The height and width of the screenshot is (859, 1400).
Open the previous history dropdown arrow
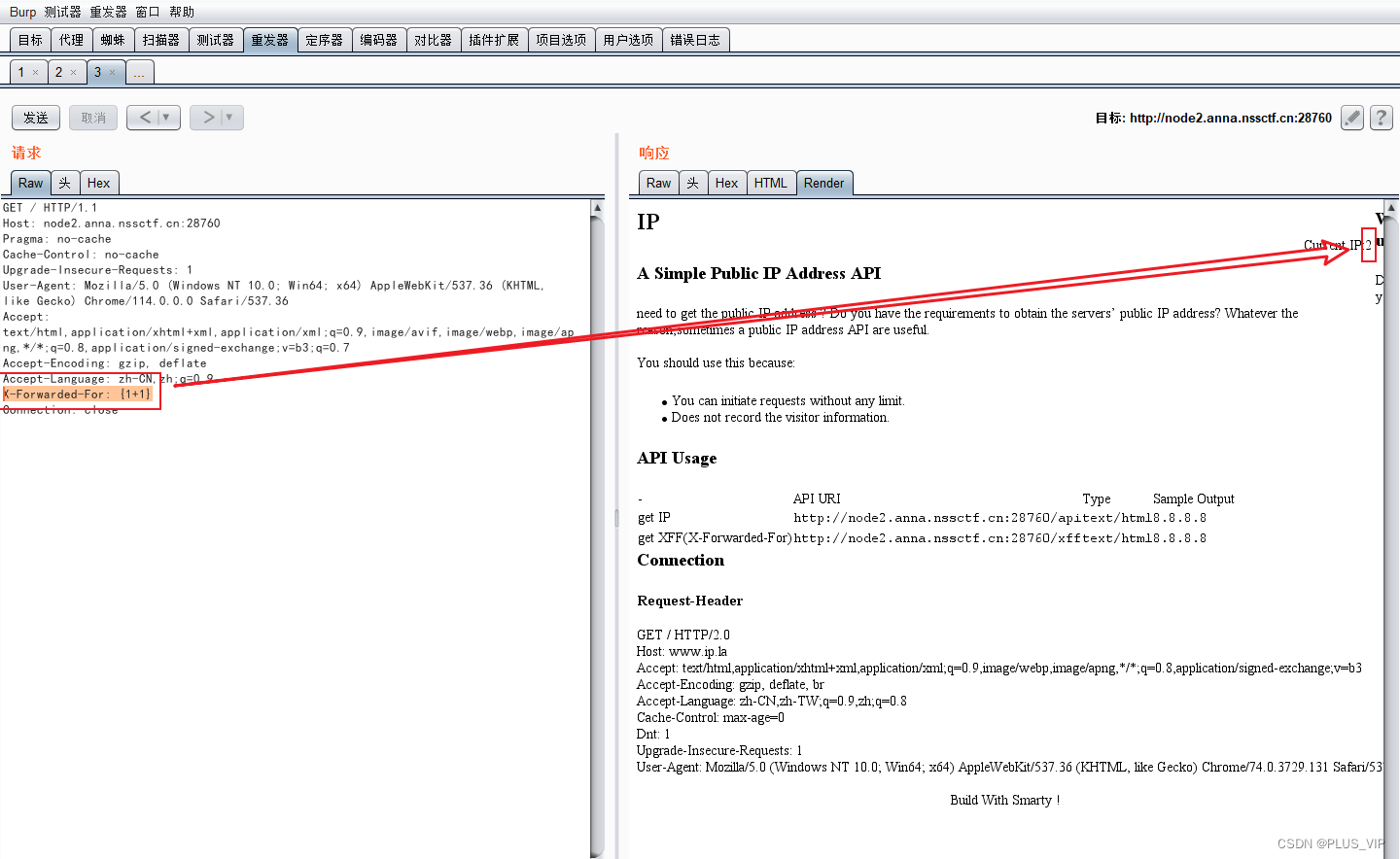[x=167, y=118]
